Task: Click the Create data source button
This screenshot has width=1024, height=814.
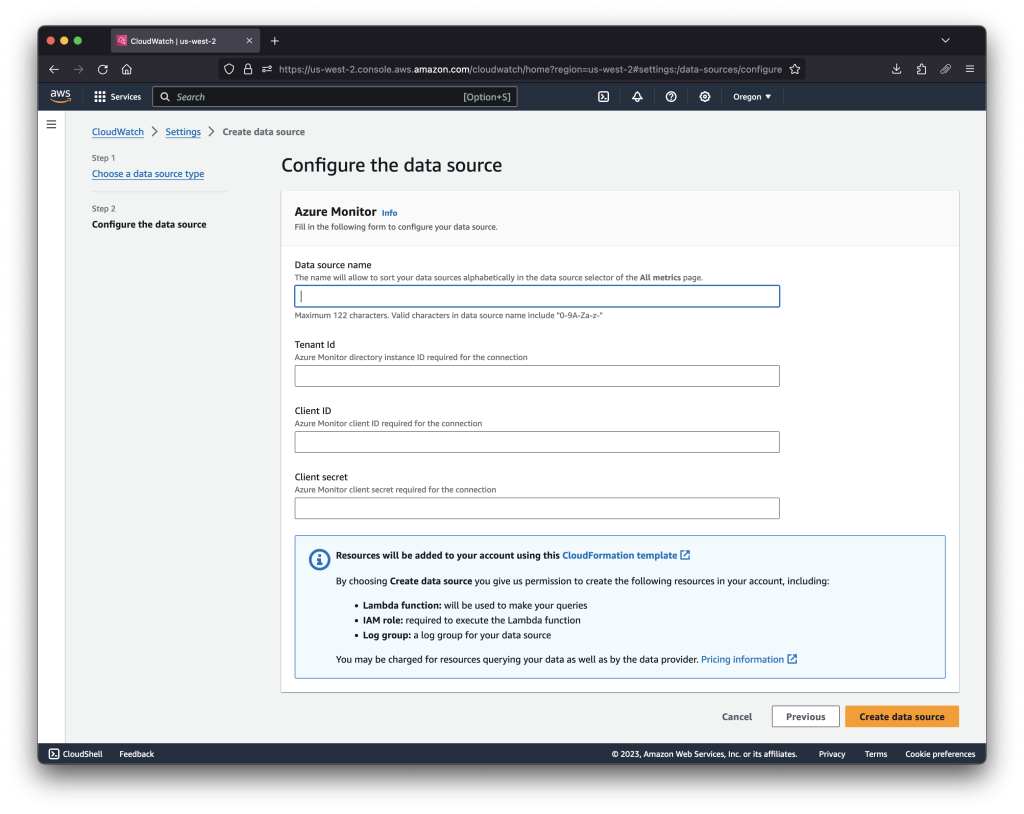Action: [x=901, y=716]
